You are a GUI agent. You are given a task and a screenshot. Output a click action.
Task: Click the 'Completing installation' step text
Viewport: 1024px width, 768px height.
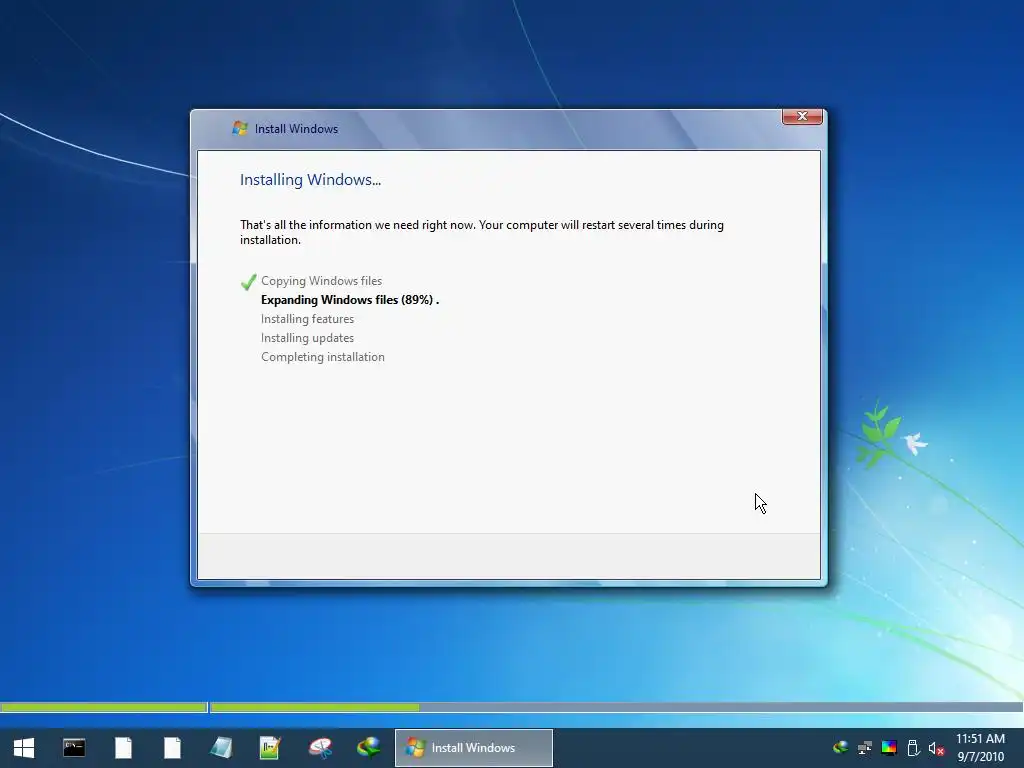click(323, 357)
